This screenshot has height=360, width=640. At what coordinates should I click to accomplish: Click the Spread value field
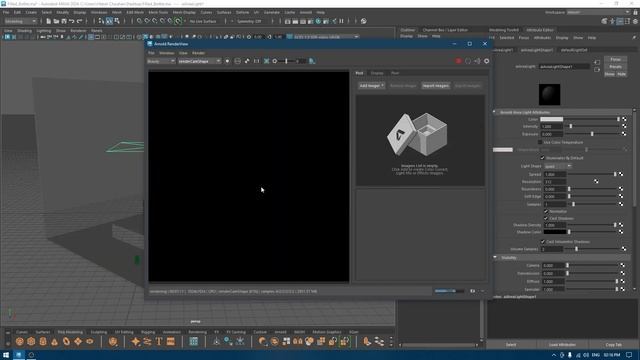[555, 174]
